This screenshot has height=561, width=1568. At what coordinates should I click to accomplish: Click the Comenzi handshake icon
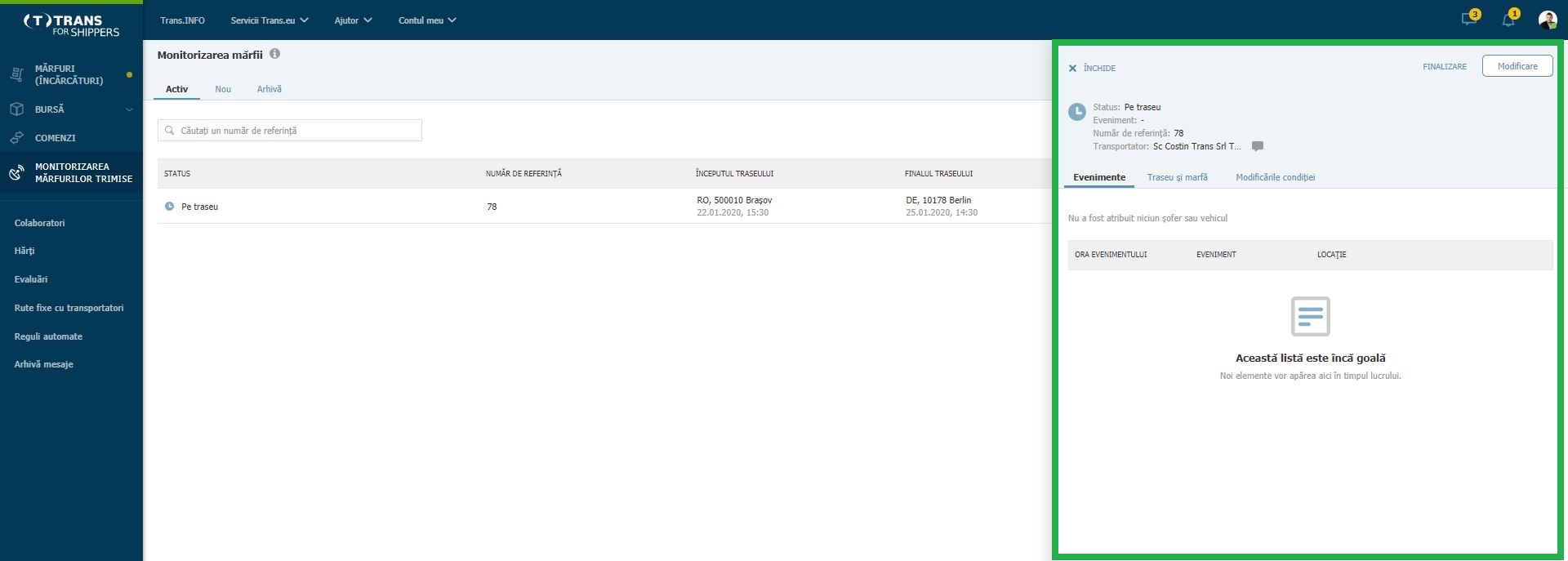16,138
